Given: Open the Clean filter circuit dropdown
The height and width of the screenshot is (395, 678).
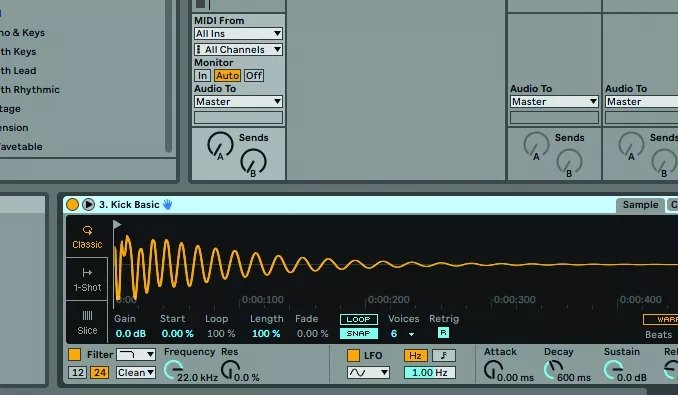Looking at the screenshot, I should pyautogui.click(x=136, y=373).
